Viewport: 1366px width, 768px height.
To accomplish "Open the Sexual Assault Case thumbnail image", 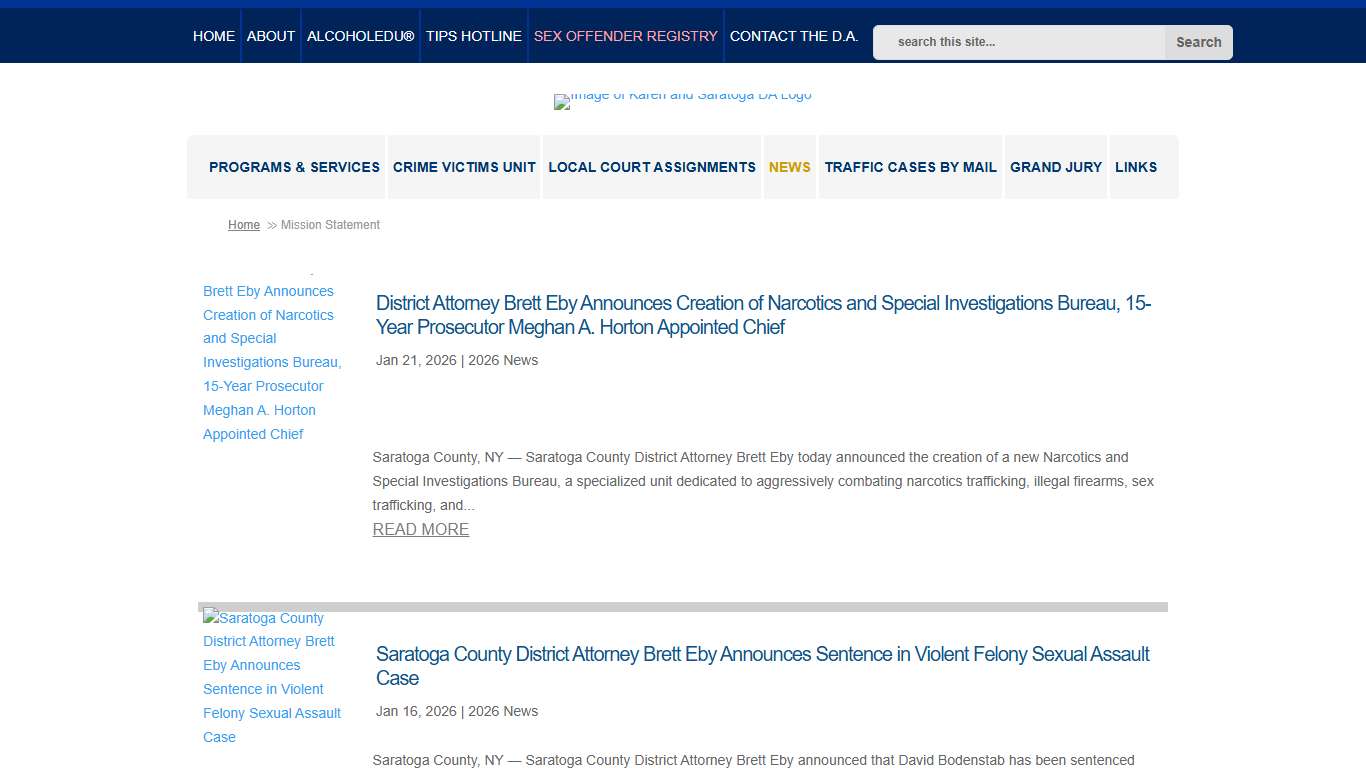I will (x=272, y=677).
